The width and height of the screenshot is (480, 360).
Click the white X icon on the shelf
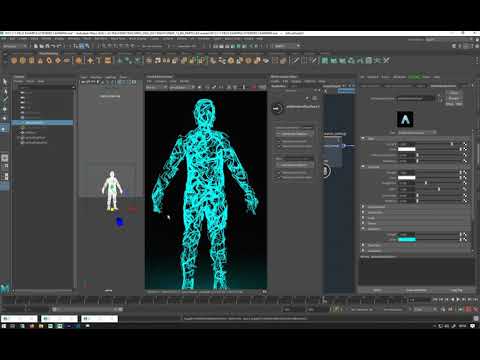coord(386,60)
